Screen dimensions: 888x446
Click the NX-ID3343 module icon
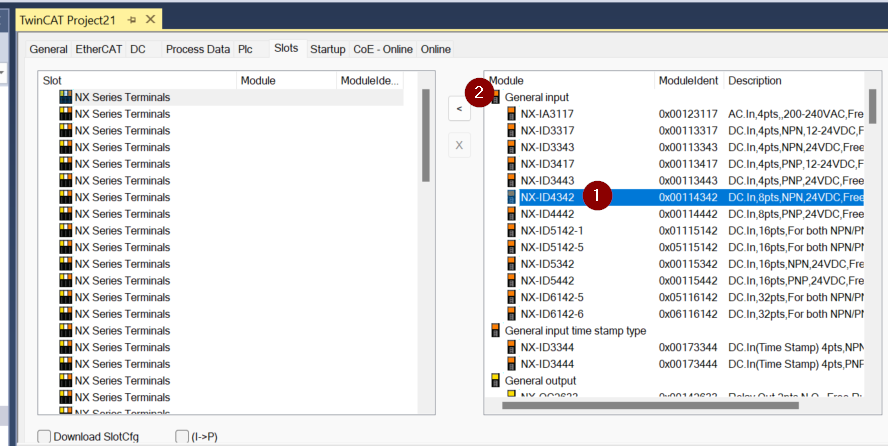tap(511, 147)
